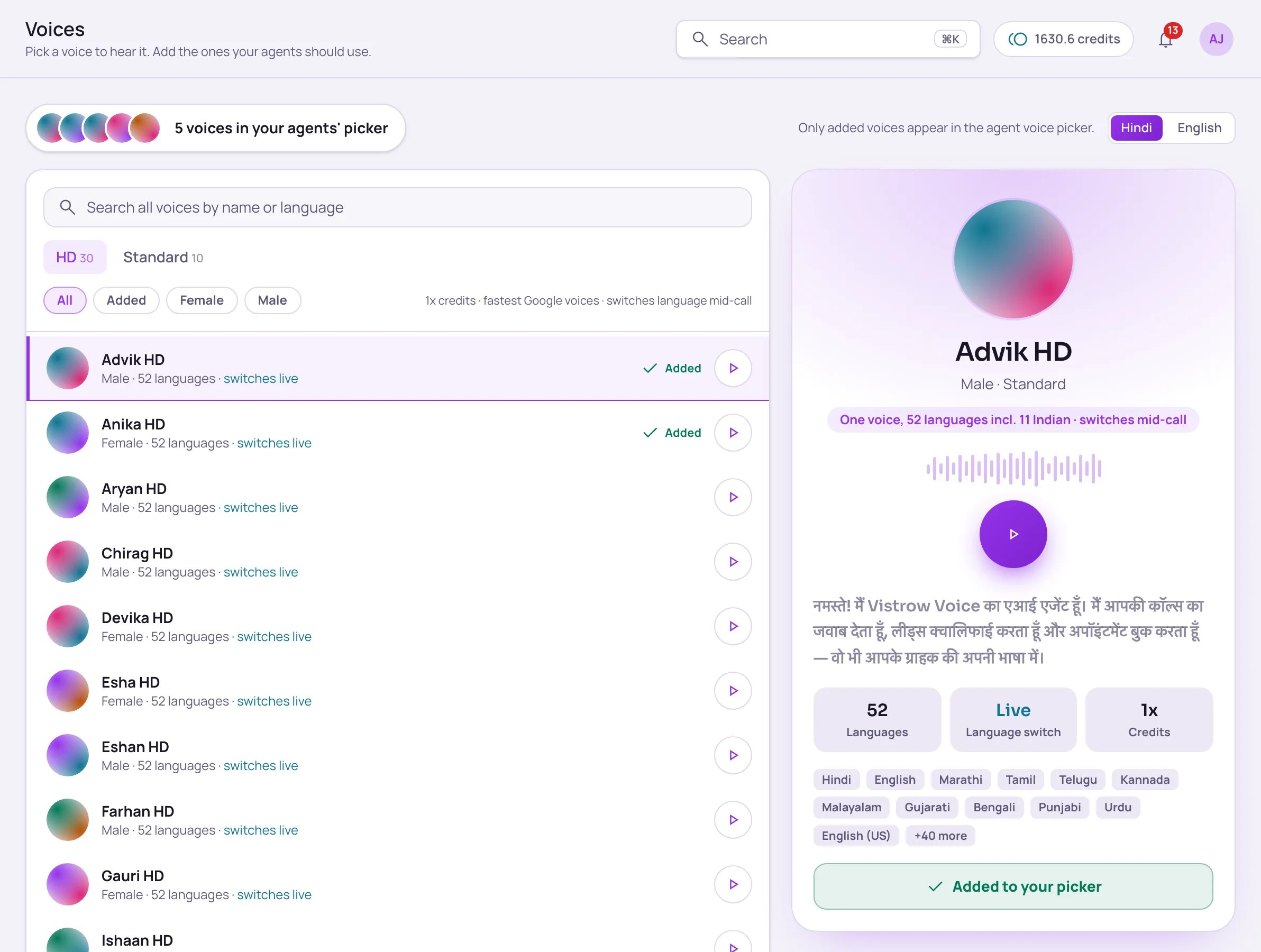
Task: Filter to Male voices
Action: click(x=272, y=300)
